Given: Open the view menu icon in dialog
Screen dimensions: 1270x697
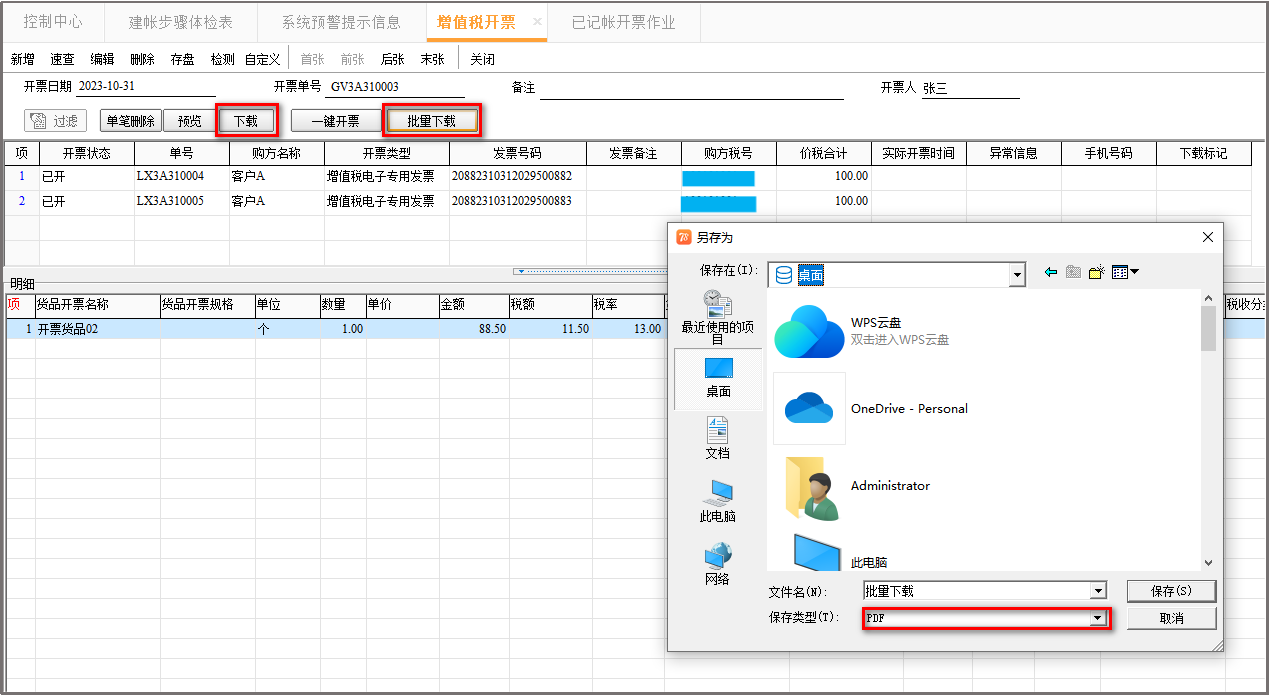Looking at the screenshot, I should pos(1126,272).
